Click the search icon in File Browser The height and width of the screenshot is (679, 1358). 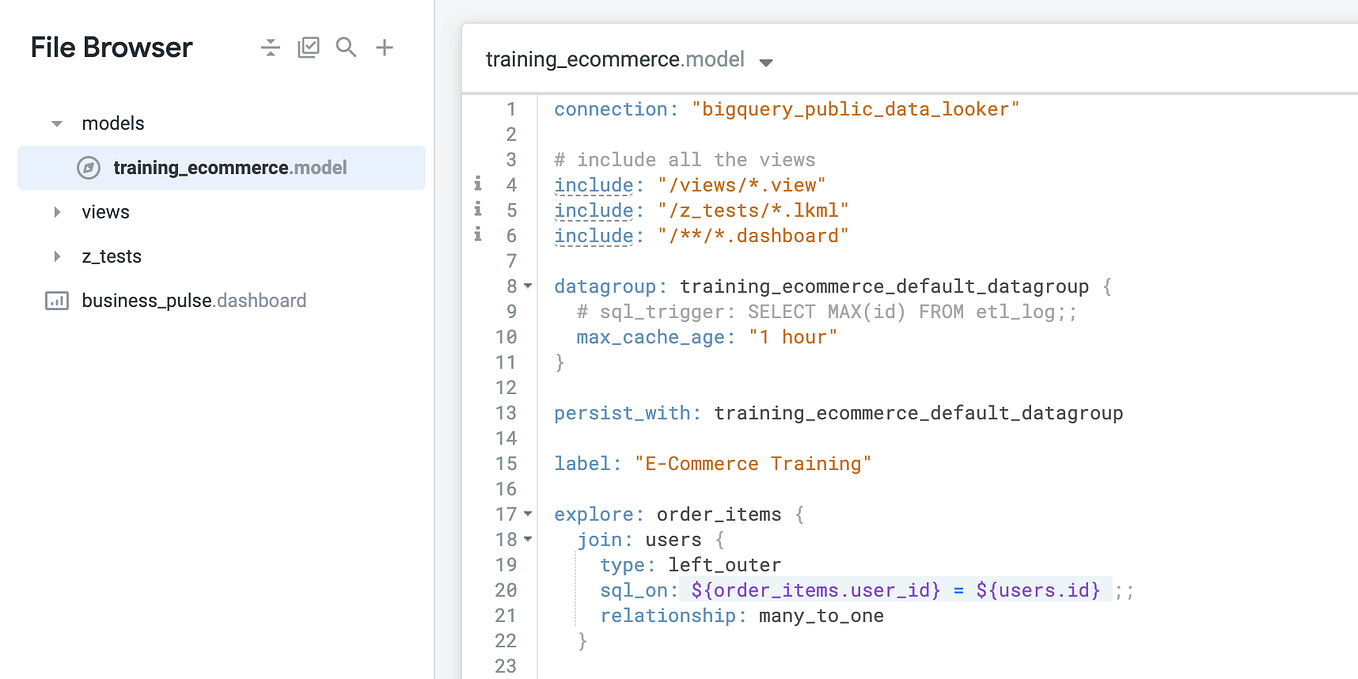[x=346, y=47]
